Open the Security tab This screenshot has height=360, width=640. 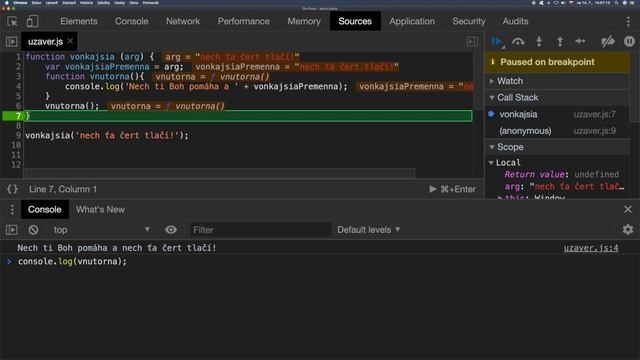click(x=469, y=21)
